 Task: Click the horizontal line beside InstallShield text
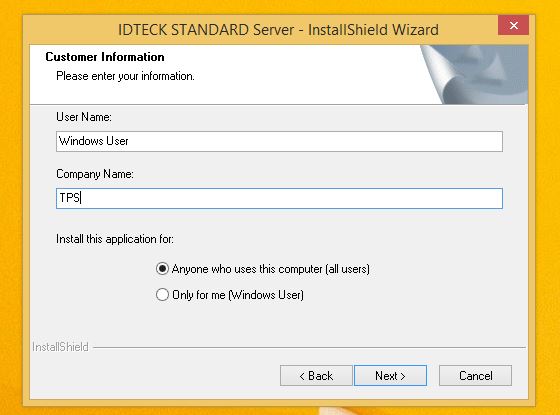309,347
